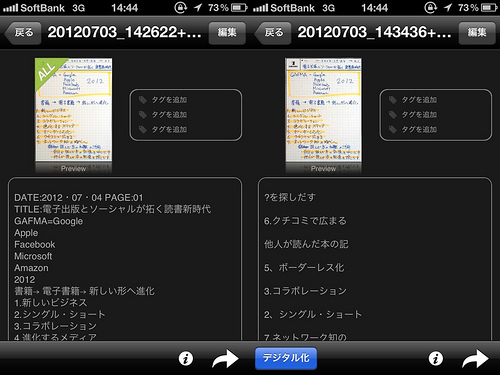Tap the GAFMA=Google line
Viewport: 500px width, 375px height.
[x=49, y=221]
